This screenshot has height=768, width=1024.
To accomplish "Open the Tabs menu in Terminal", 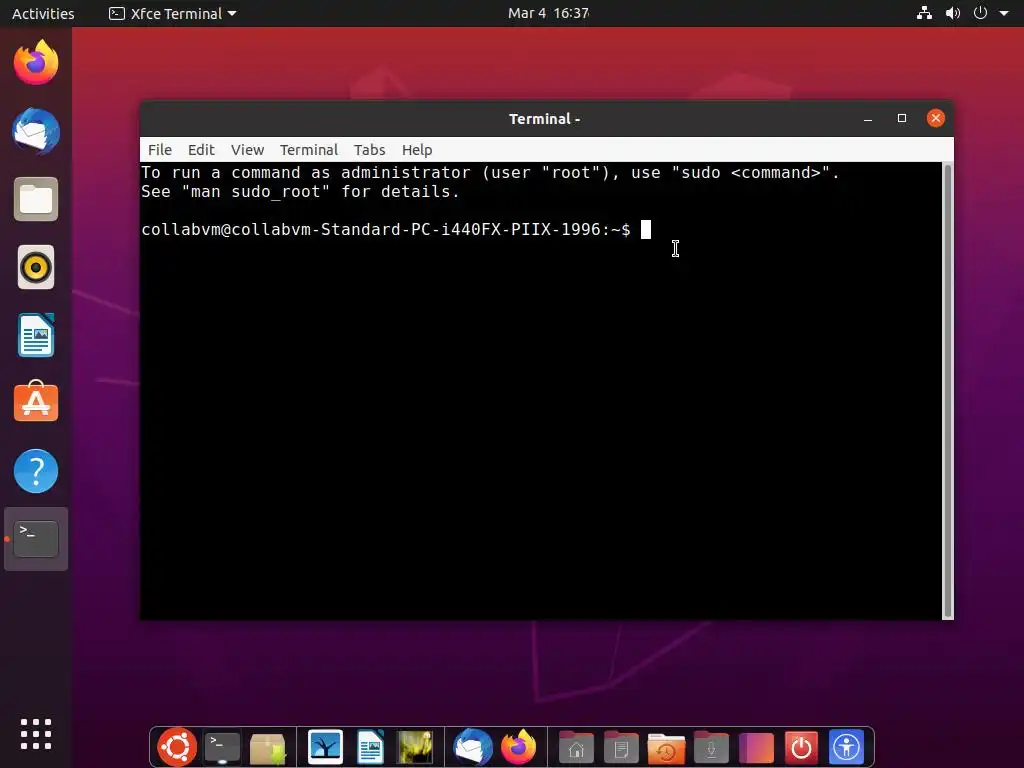I will point(370,150).
